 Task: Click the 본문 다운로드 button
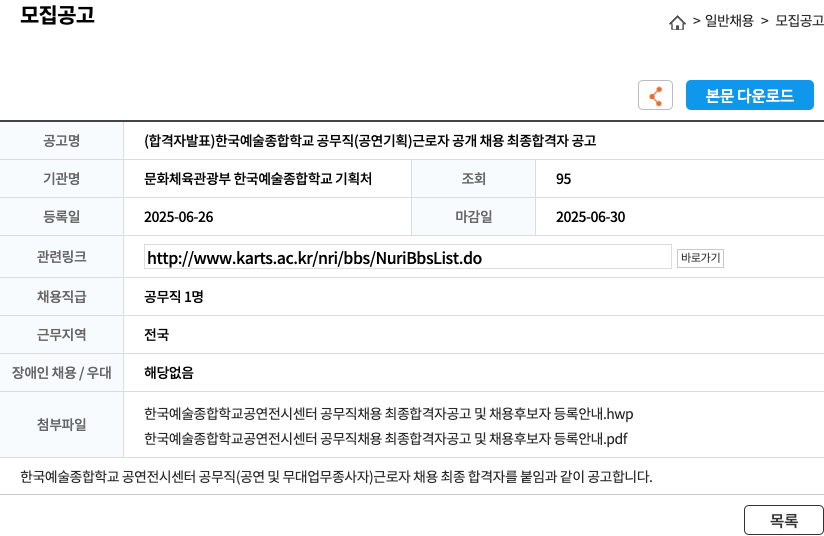[749, 96]
